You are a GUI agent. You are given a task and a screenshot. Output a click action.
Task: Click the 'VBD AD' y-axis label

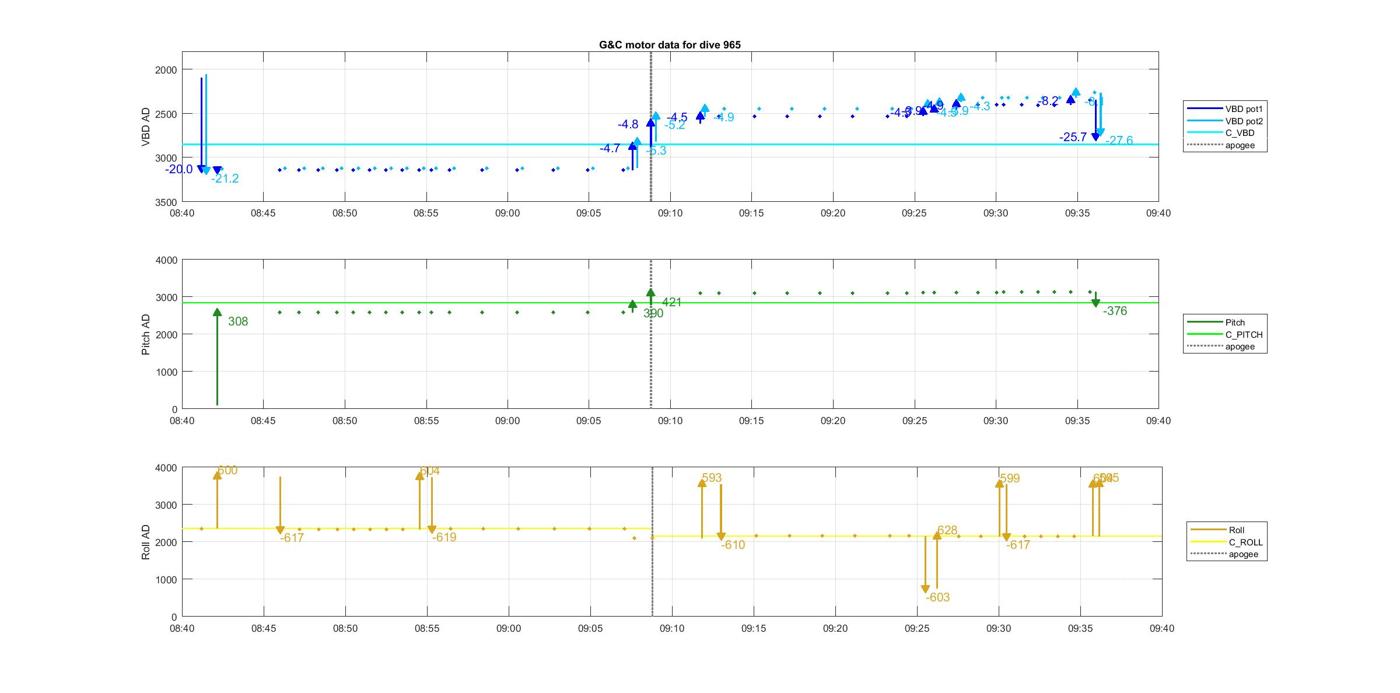click(146, 128)
